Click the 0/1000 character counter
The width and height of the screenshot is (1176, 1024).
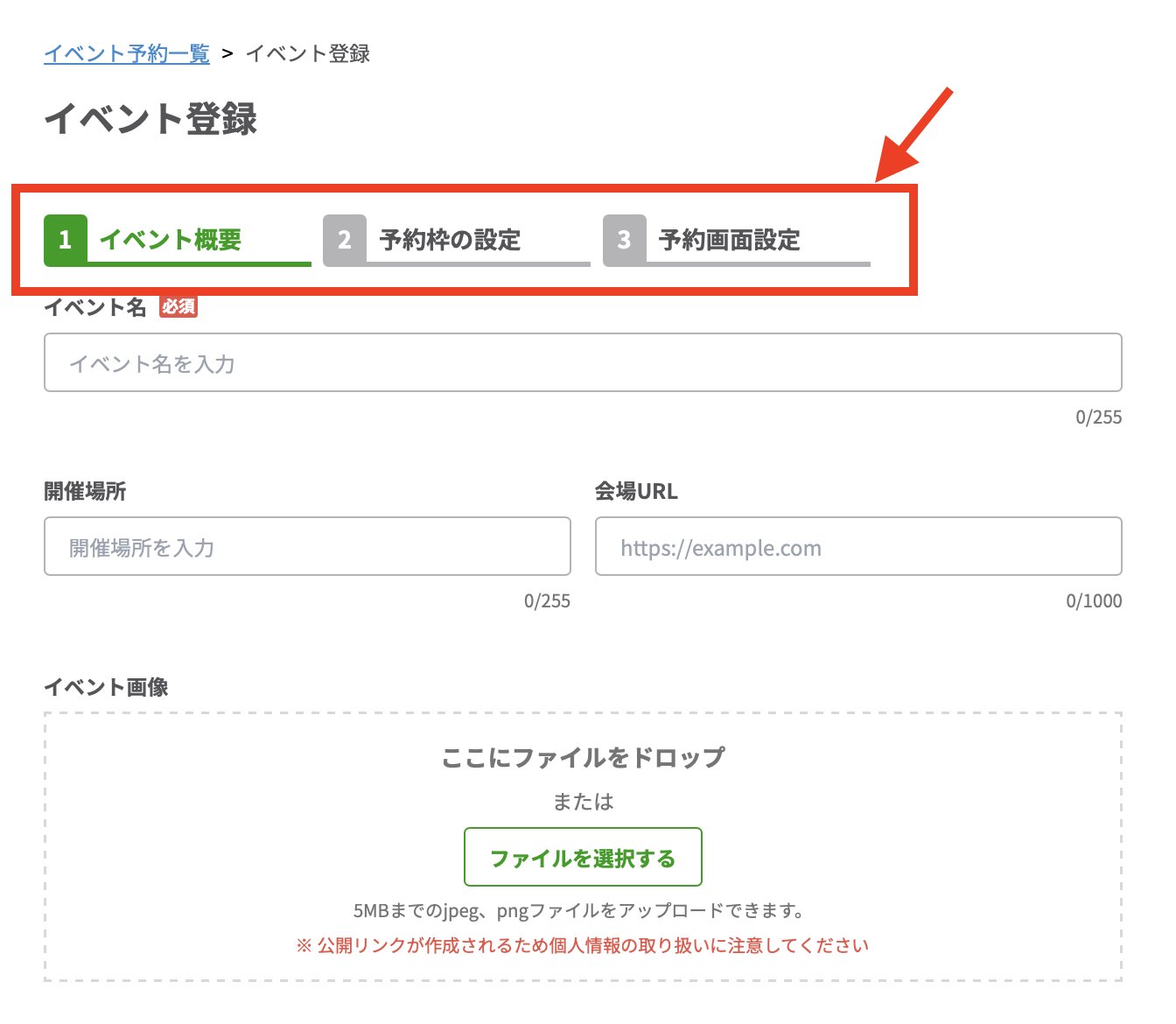[x=1094, y=601]
